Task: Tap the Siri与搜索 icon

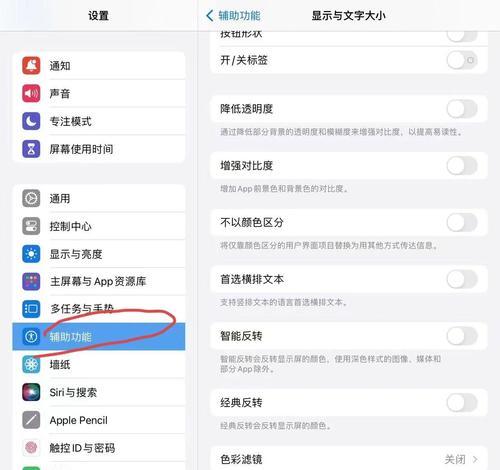Action: pyautogui.click(x=31, y=392)
